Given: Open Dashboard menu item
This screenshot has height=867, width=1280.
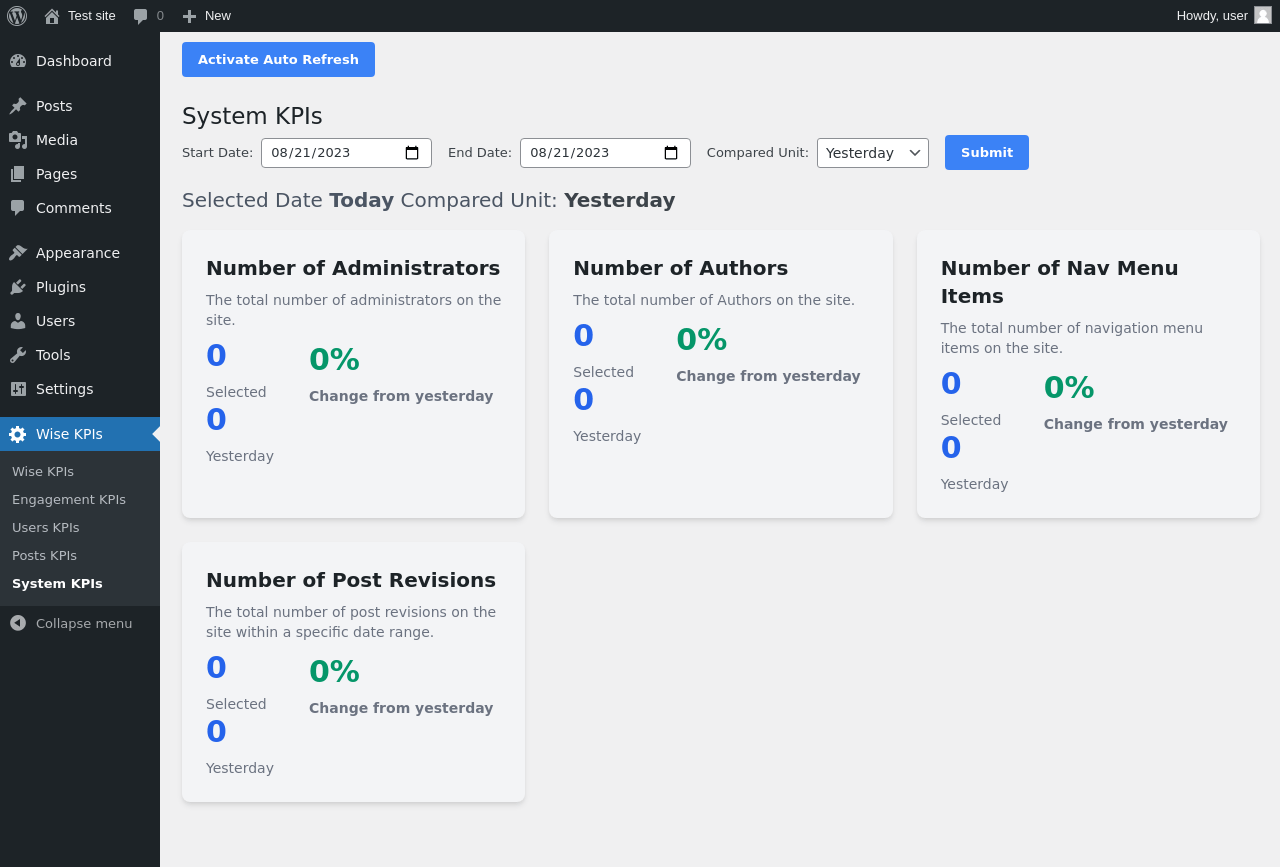Looking at the screenshot, I should pyautogui.click(x=80, y=61).
